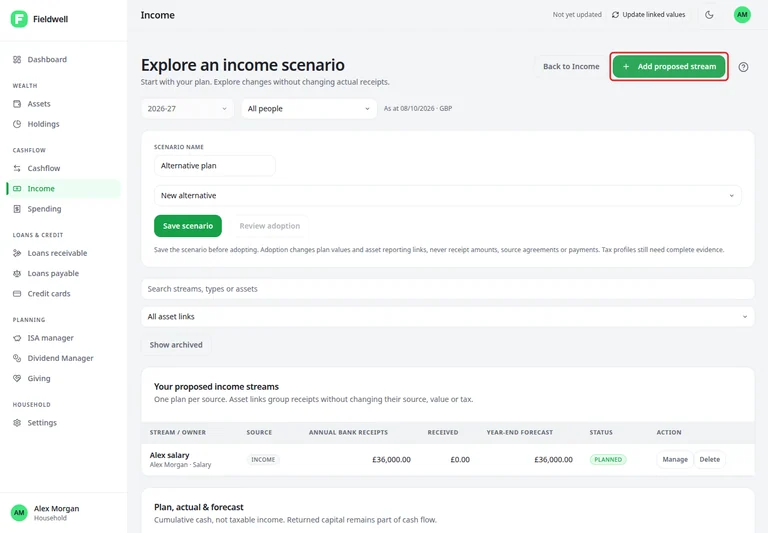This screenshot has width=768, height=533.
Task: Toggle Show archived
Action: tap(176, 345)
